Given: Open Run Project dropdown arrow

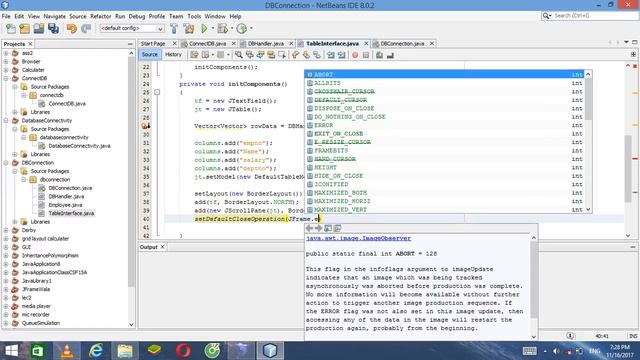Looking at the screenshot, I should (x=212, y=29).
